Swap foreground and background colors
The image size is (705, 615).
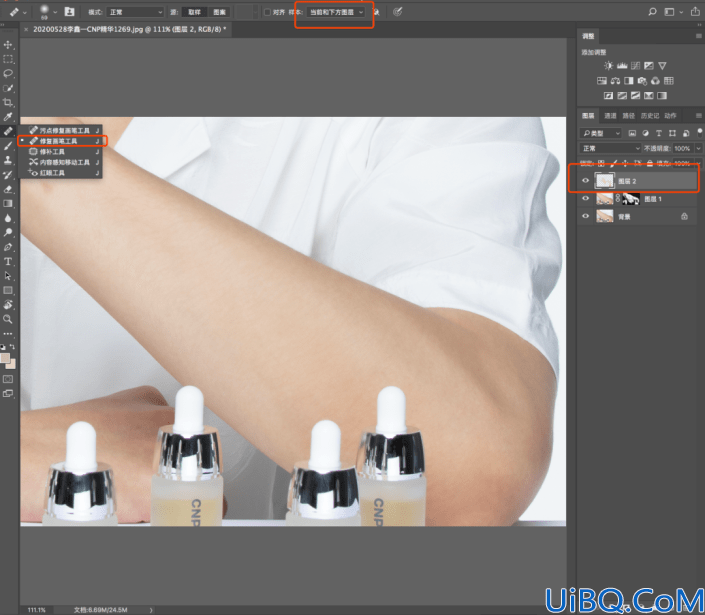[x=12, y=347]
